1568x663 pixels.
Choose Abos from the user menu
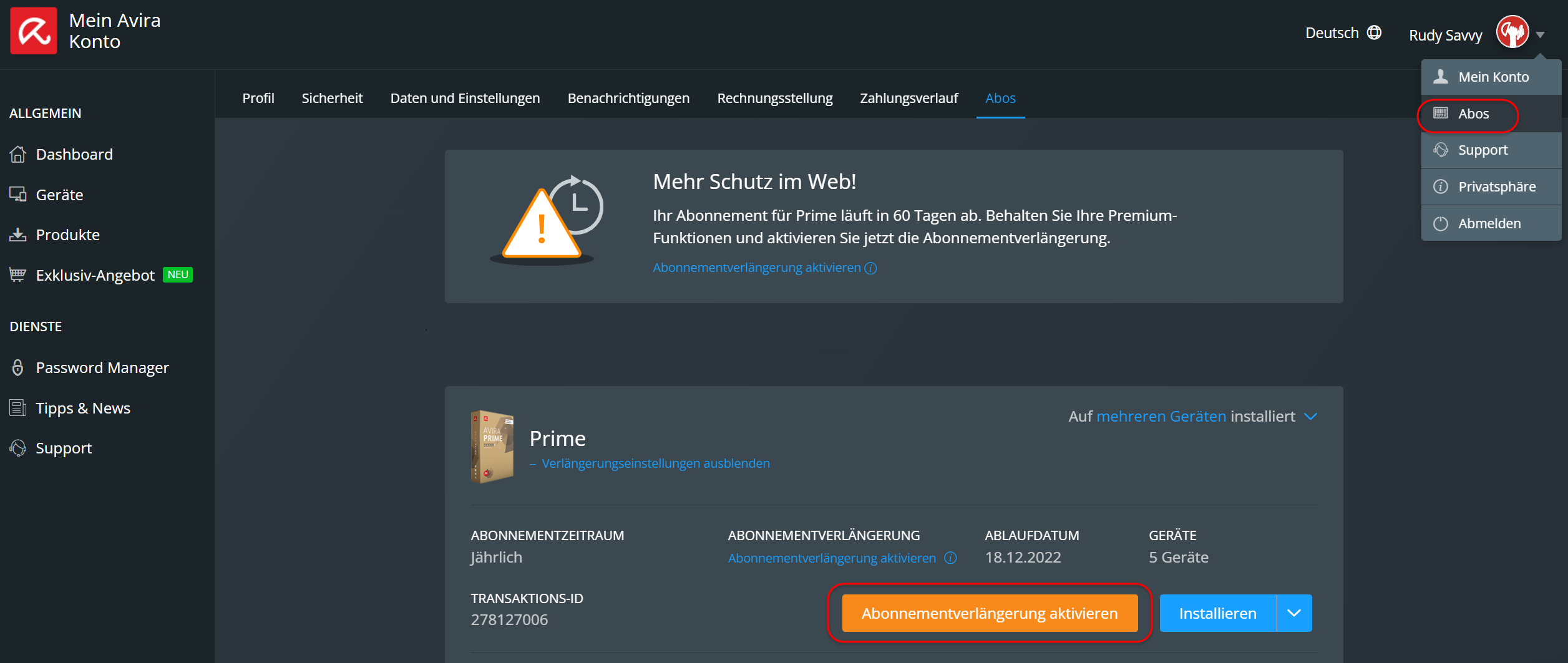[x=1491, y=114]
